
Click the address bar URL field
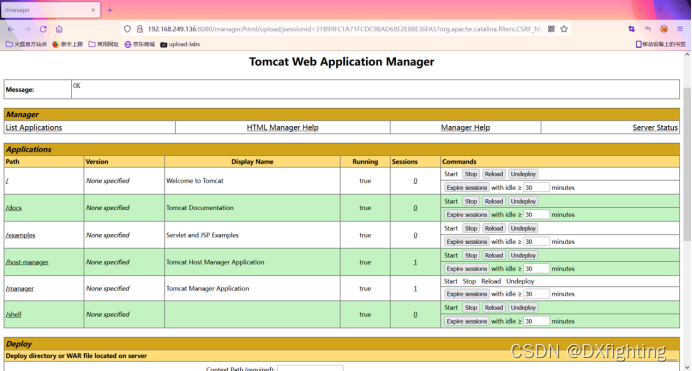point(345,29)
